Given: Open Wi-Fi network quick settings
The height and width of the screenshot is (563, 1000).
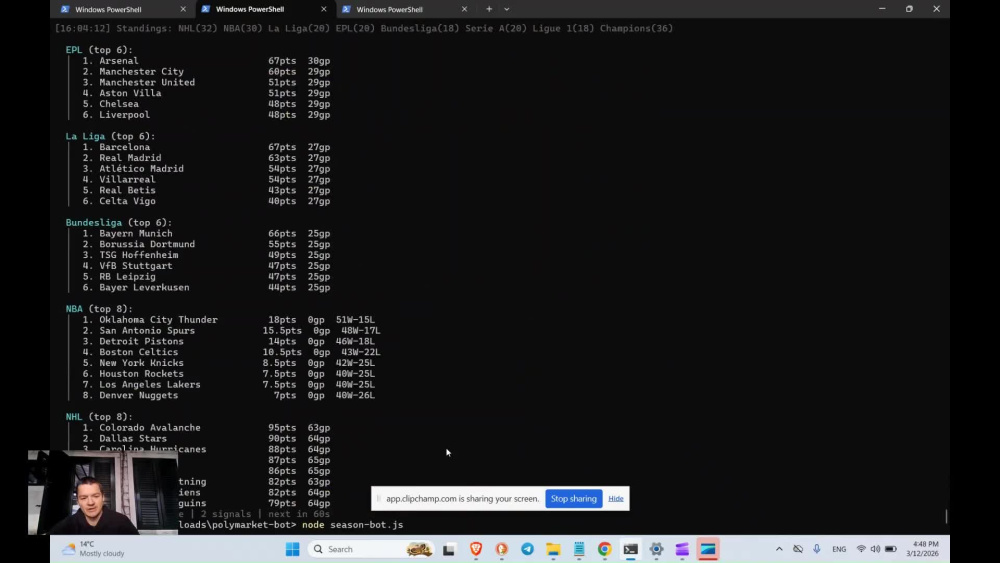Looking at the screenshot, I should click(861, 549).
